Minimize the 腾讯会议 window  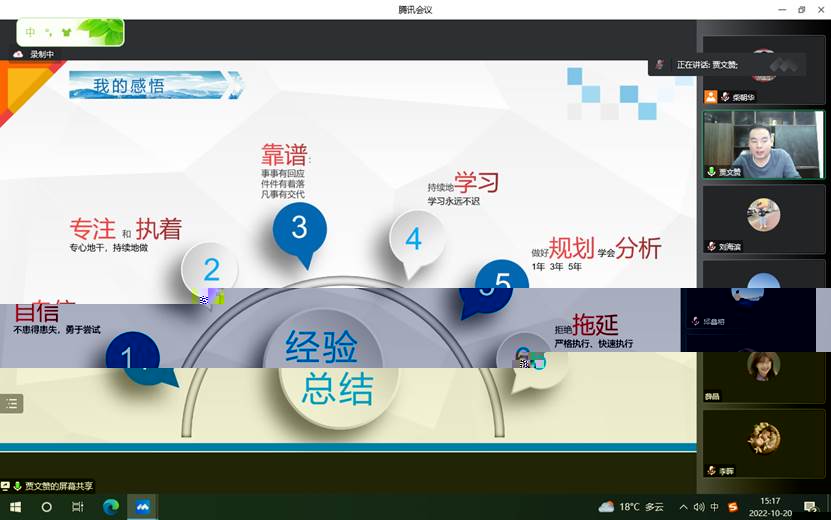782,10
